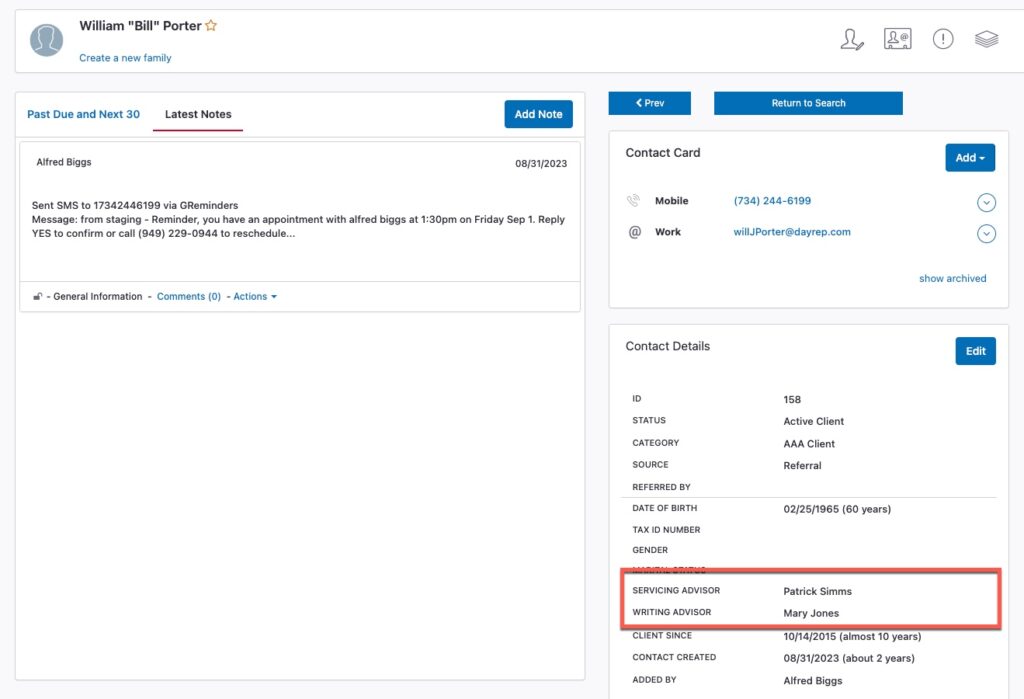This screenshot has height=699, width=1024.
Task: Click the Edit button in Contact Details
Action: [x=975, y=351]
